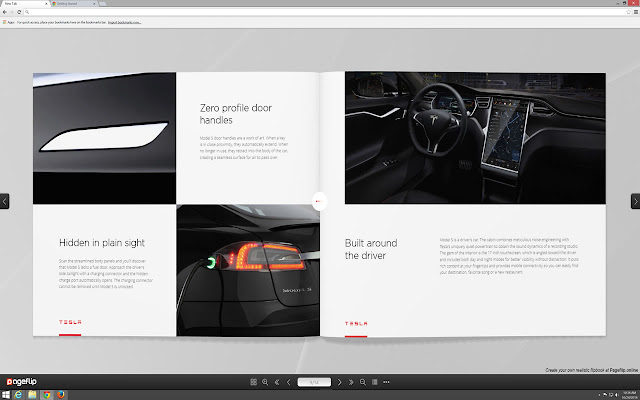This screenshot has height=400, width=640.
Task: Bookmark this page with the star icon
Action: 629,12
